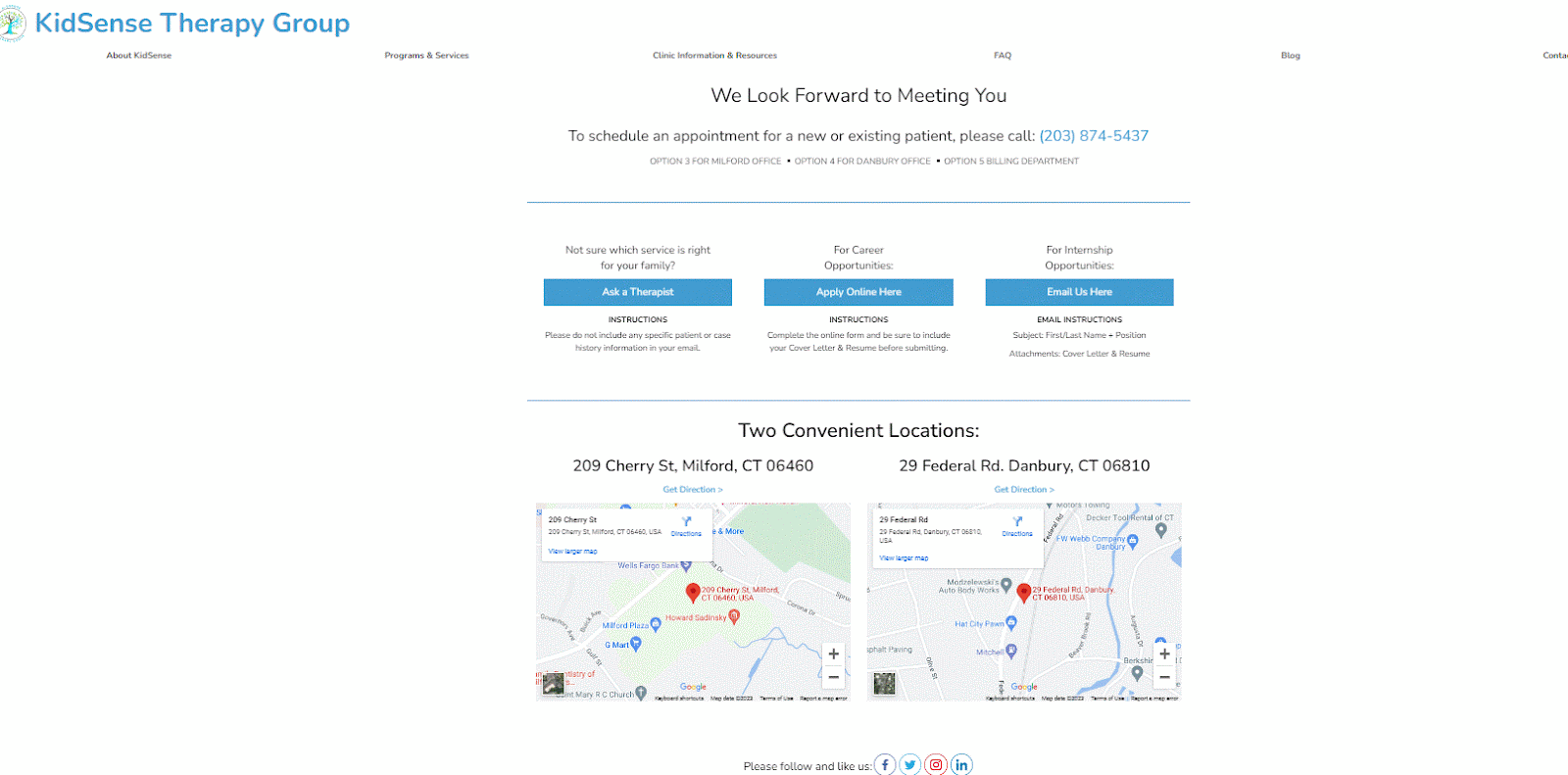Click the Directions arrow icon for 209 Cherry St

click(686, 522)
